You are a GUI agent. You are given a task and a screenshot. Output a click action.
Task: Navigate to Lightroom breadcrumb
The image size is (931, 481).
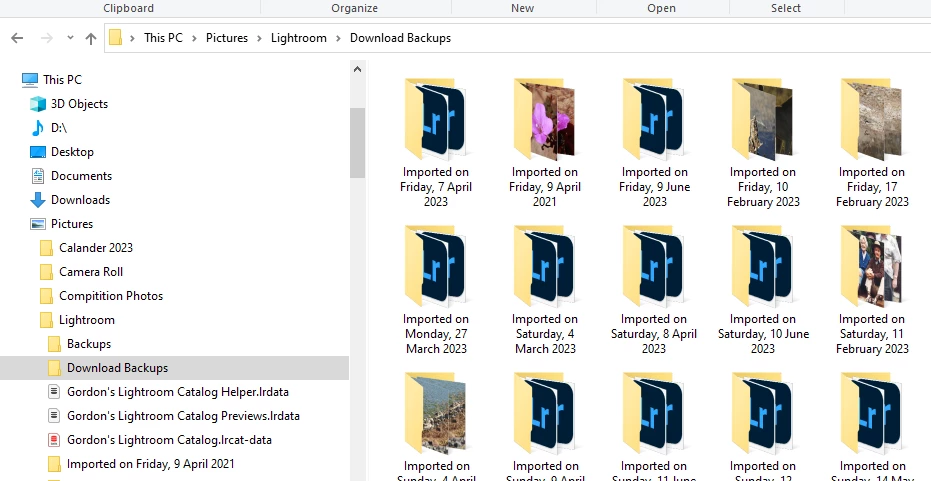299,38
